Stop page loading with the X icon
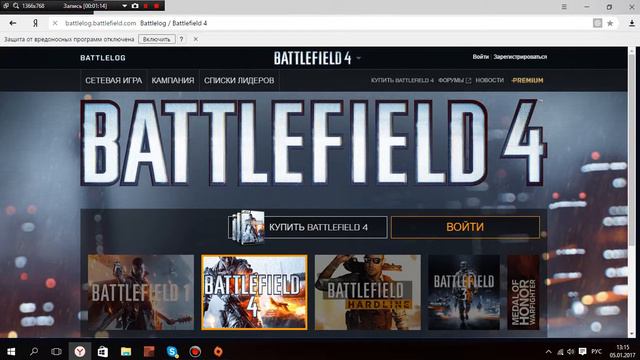Image resolution: width=640 pixels, height=360 pixels. (55, 23)
